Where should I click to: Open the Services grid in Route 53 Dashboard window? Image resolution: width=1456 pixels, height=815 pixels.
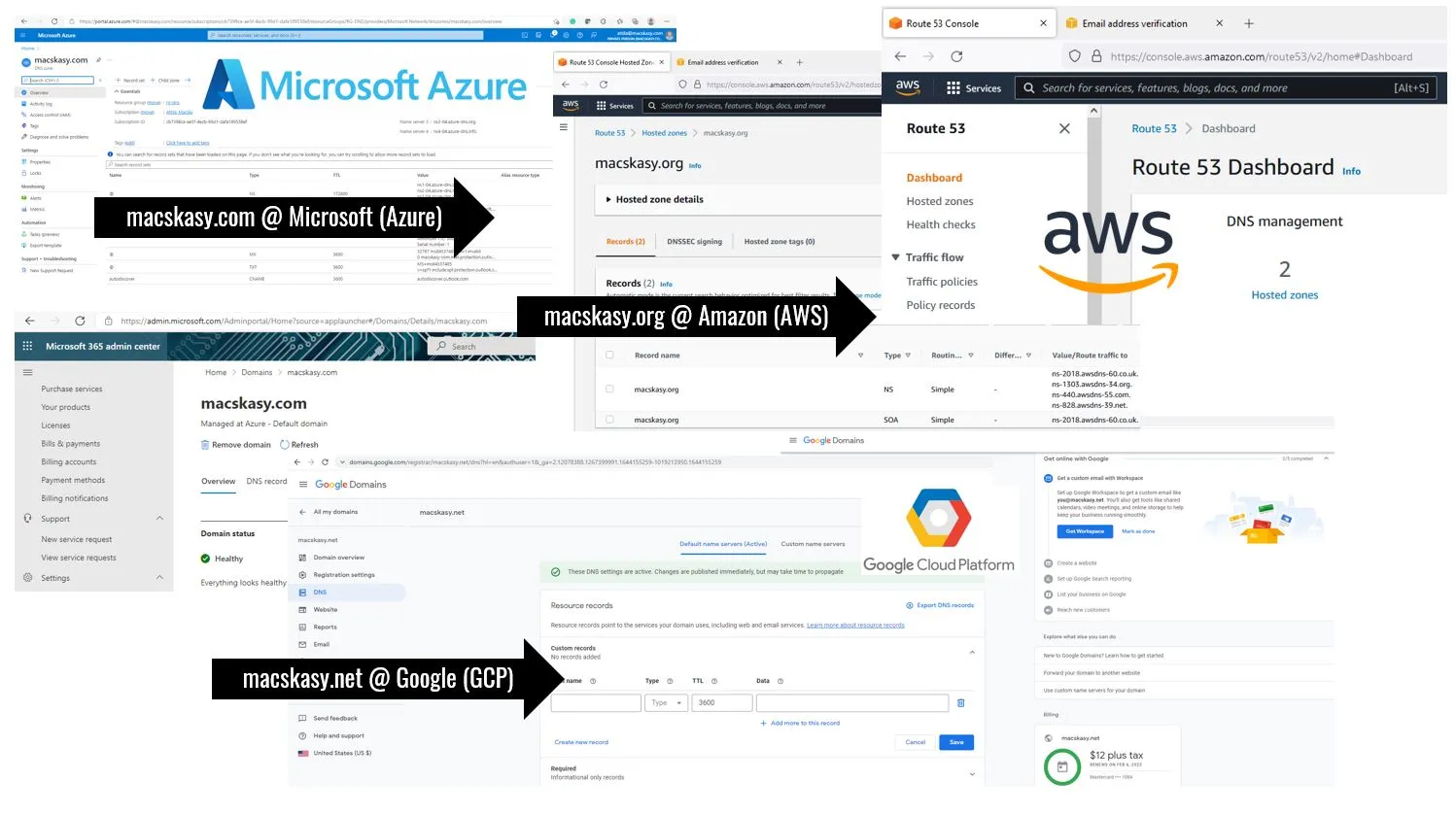point(973,87)
